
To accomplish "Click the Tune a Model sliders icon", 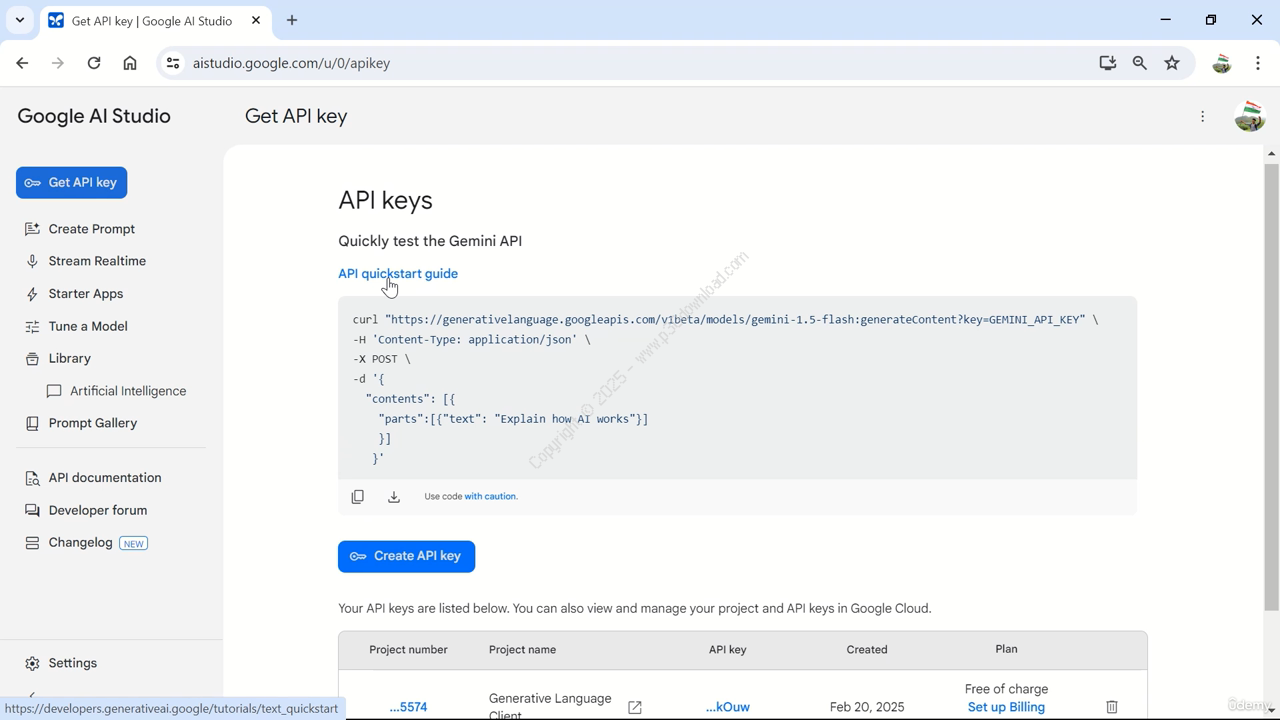I will click(x=32, y=326).
